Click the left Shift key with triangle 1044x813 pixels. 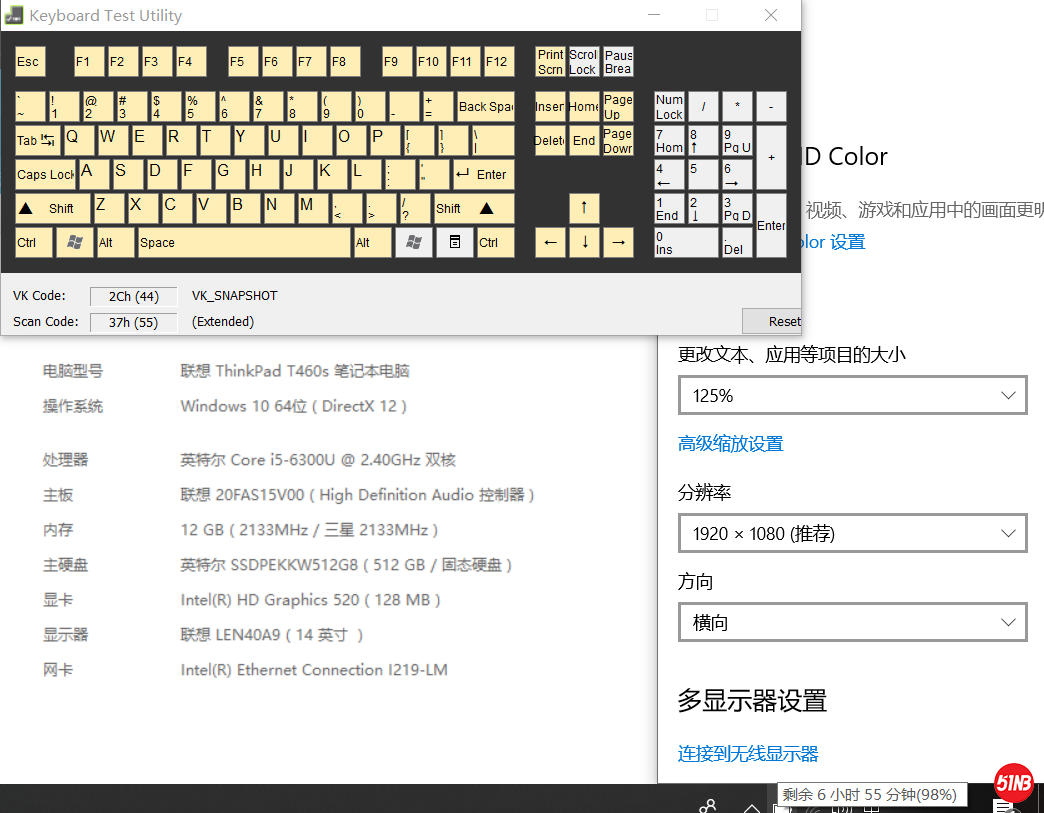[x=53, y=208]
